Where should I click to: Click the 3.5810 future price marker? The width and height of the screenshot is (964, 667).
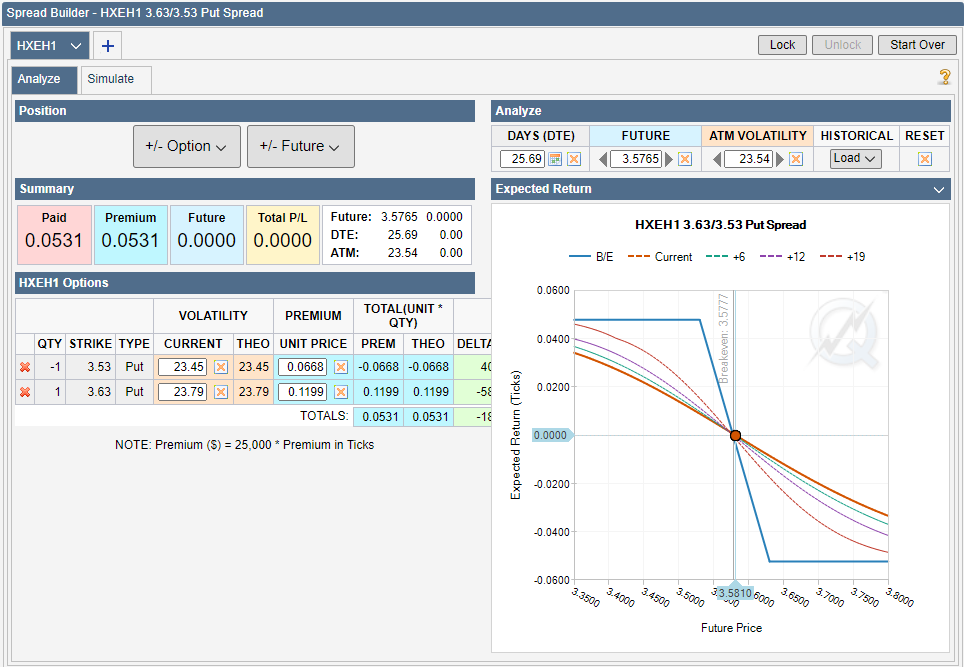click(x=734, y=593)
